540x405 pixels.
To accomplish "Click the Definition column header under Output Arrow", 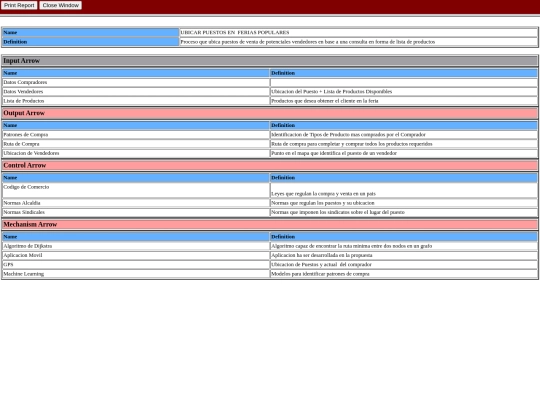I will click(404, 125).
